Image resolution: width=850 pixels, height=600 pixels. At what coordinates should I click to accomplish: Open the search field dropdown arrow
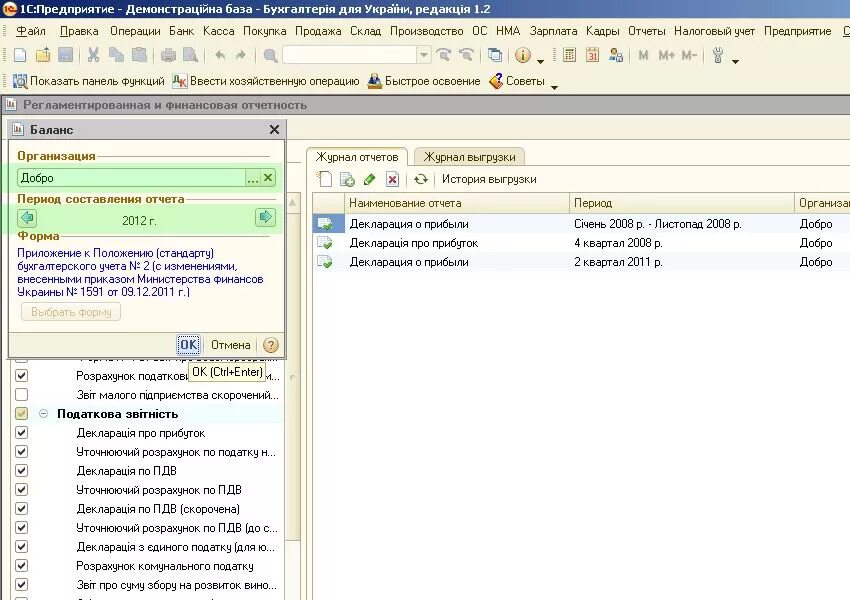tap(424, 55)
